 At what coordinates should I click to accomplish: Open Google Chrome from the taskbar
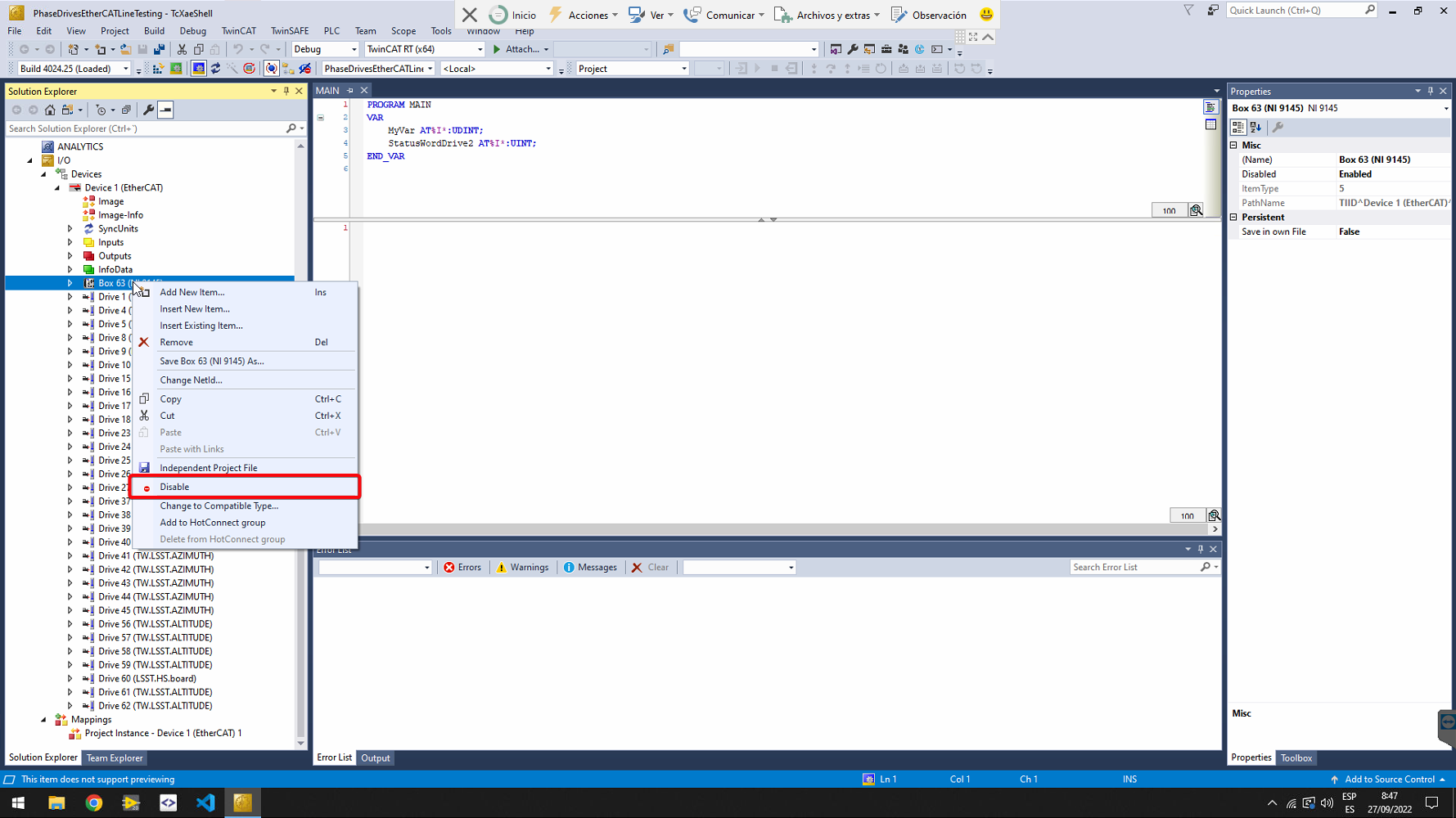coord(94,802)
